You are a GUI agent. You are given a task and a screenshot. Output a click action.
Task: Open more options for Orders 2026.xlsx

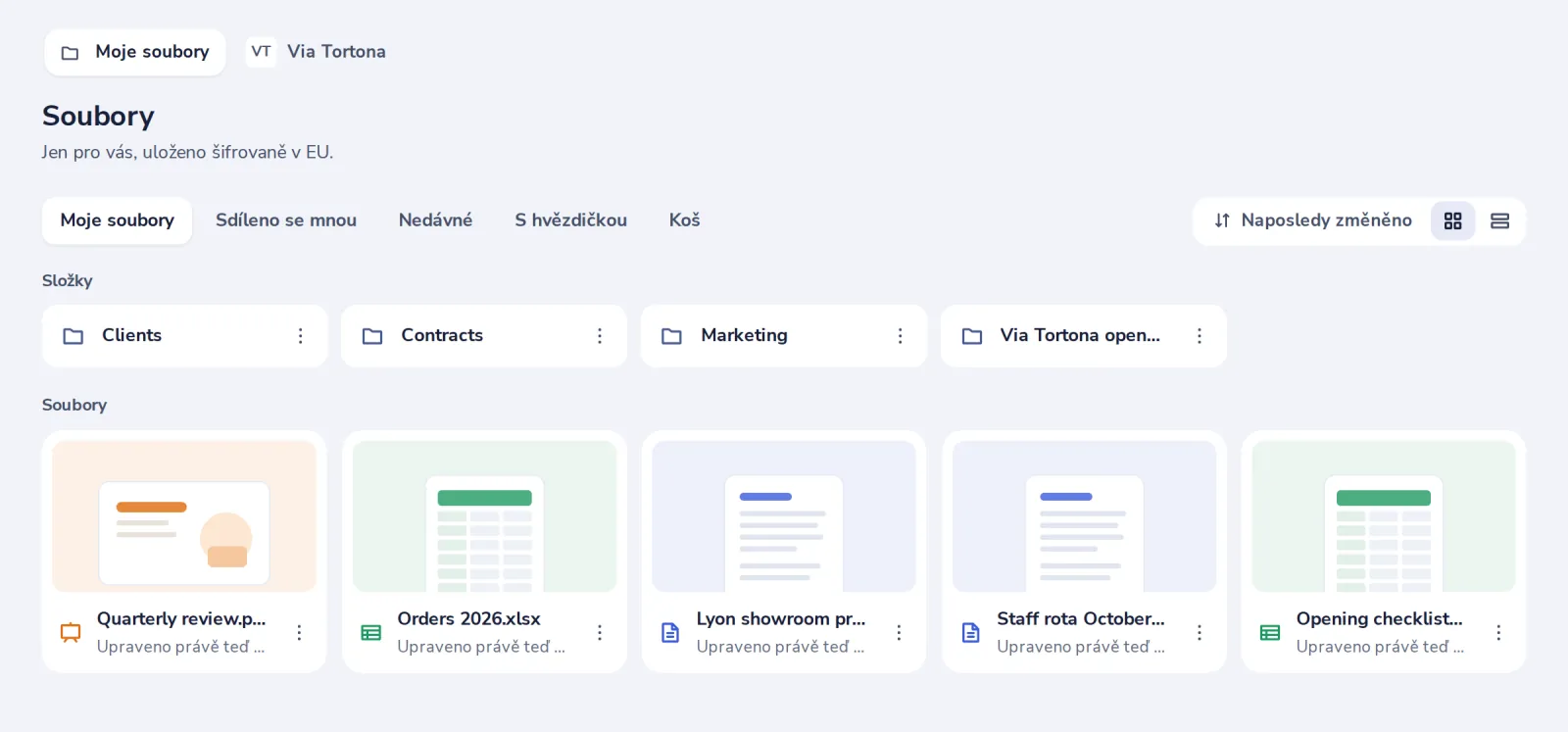click(600, 633)
